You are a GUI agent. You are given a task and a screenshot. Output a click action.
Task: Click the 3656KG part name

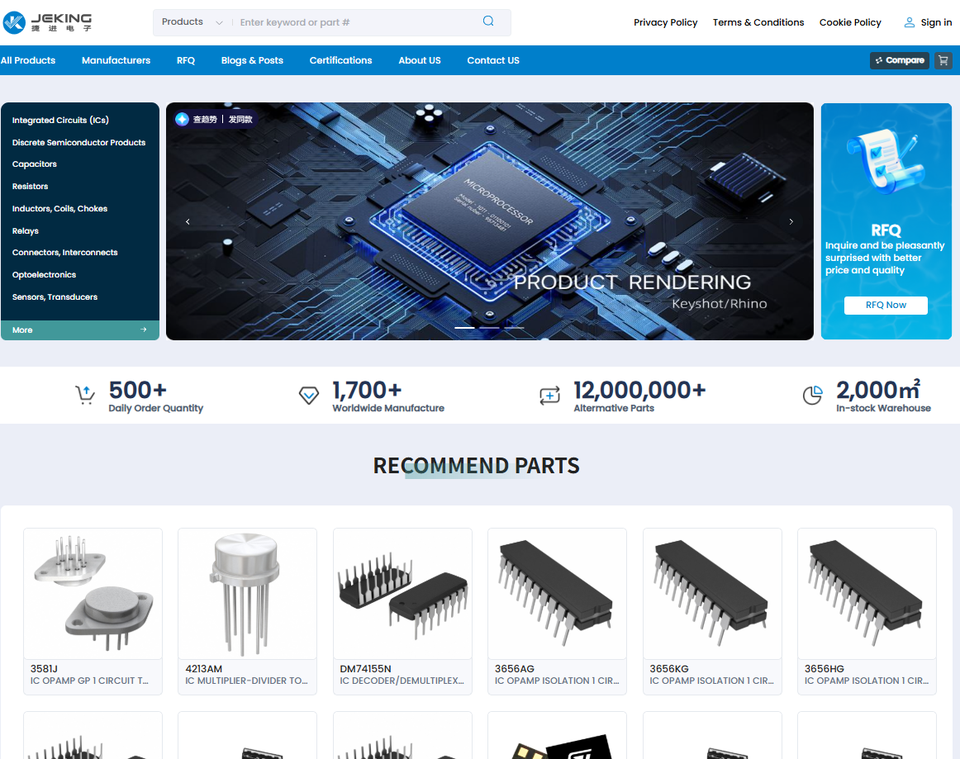[669, 668]
